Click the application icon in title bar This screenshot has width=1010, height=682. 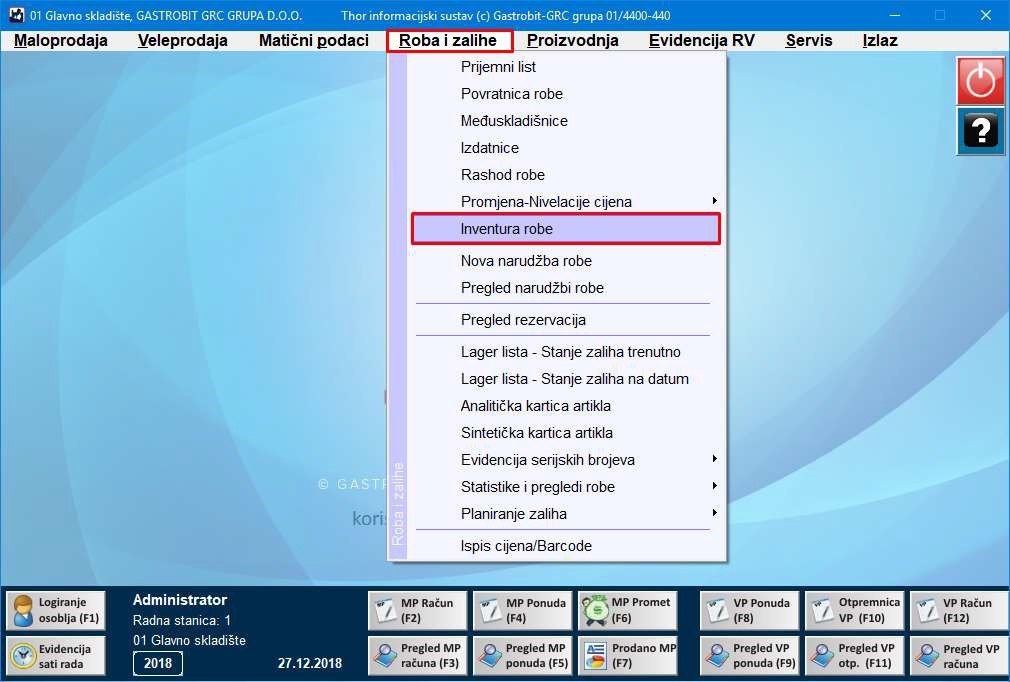pos(15,15)
